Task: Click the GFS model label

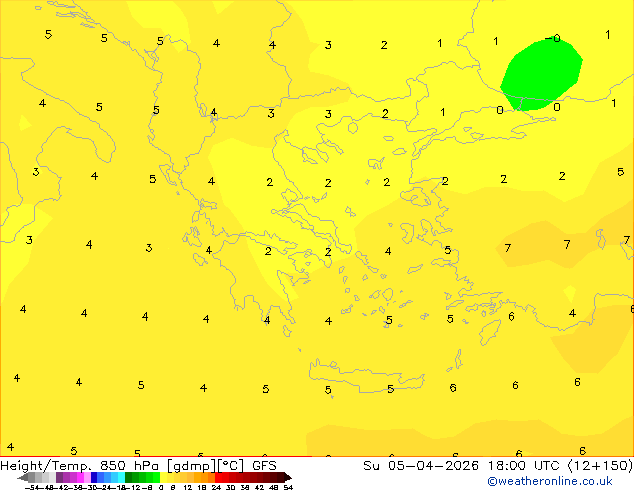Action: 264,466
